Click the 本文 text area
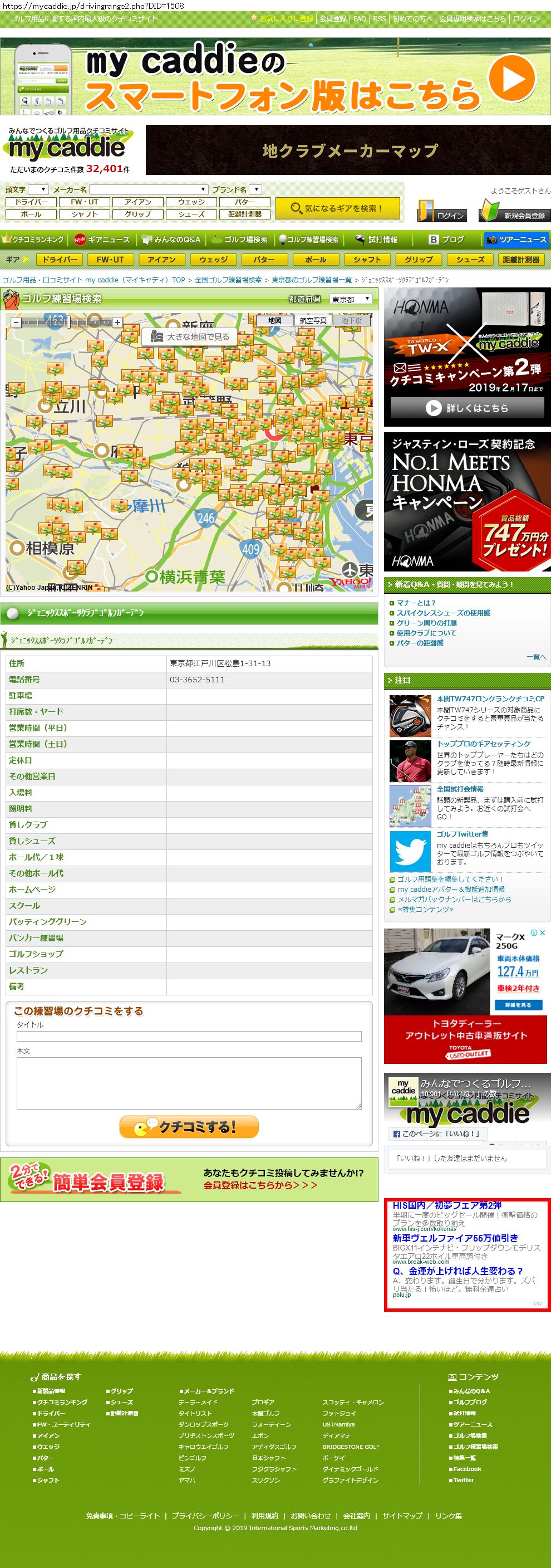 (x=189, y=1083)
